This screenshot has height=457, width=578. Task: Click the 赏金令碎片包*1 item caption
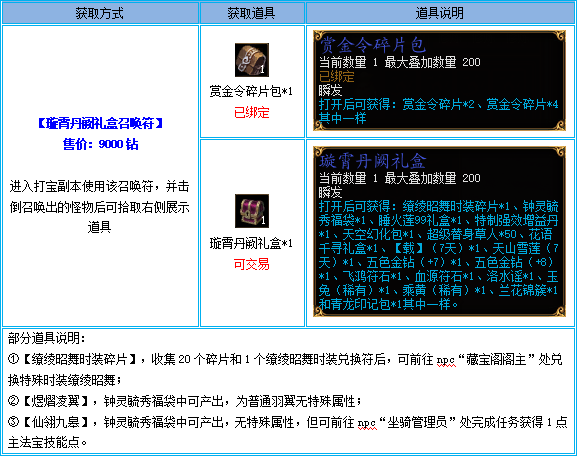click(x=251, y=91)
